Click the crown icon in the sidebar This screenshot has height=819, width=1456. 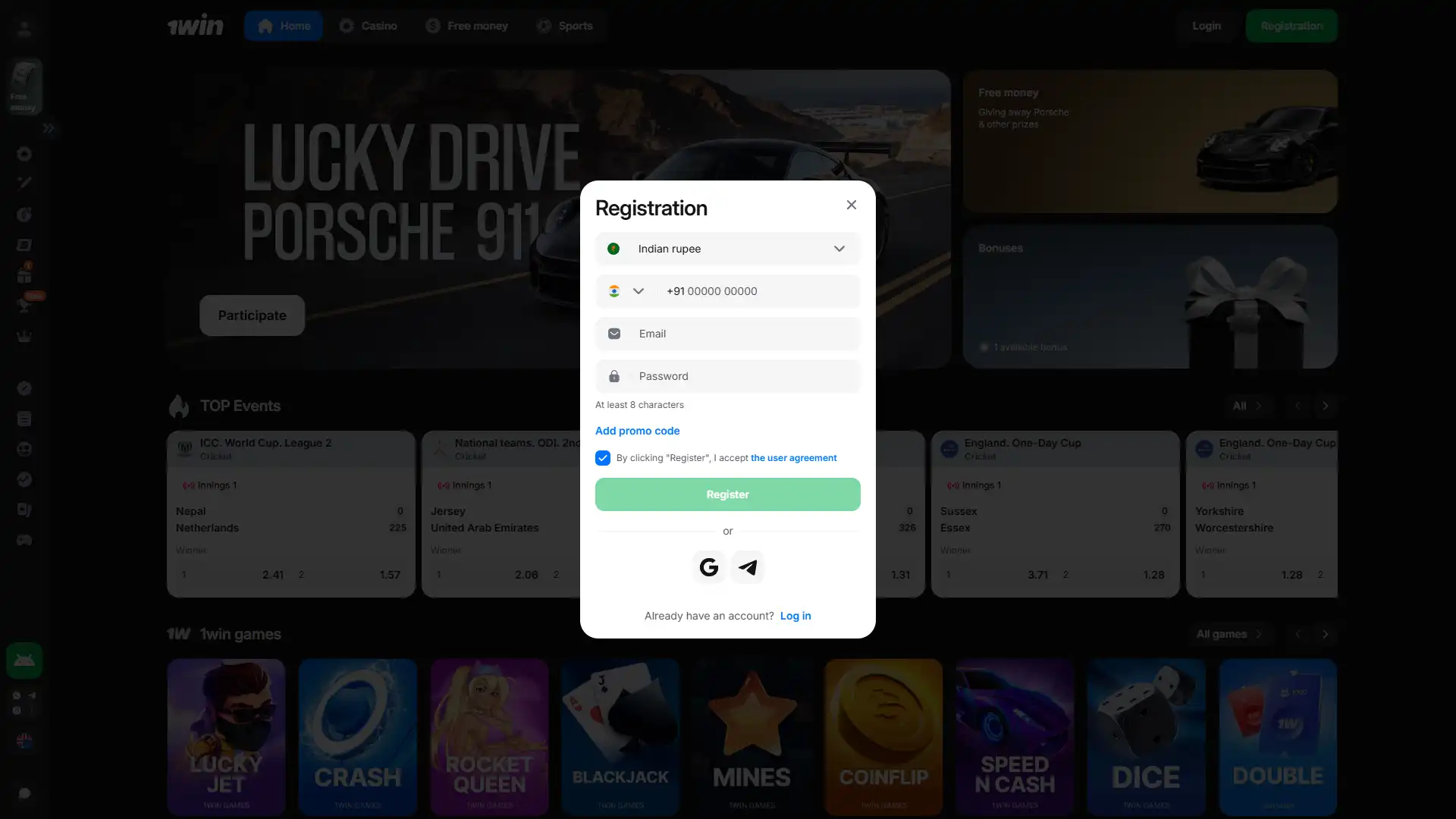click(x=24, y=336)
